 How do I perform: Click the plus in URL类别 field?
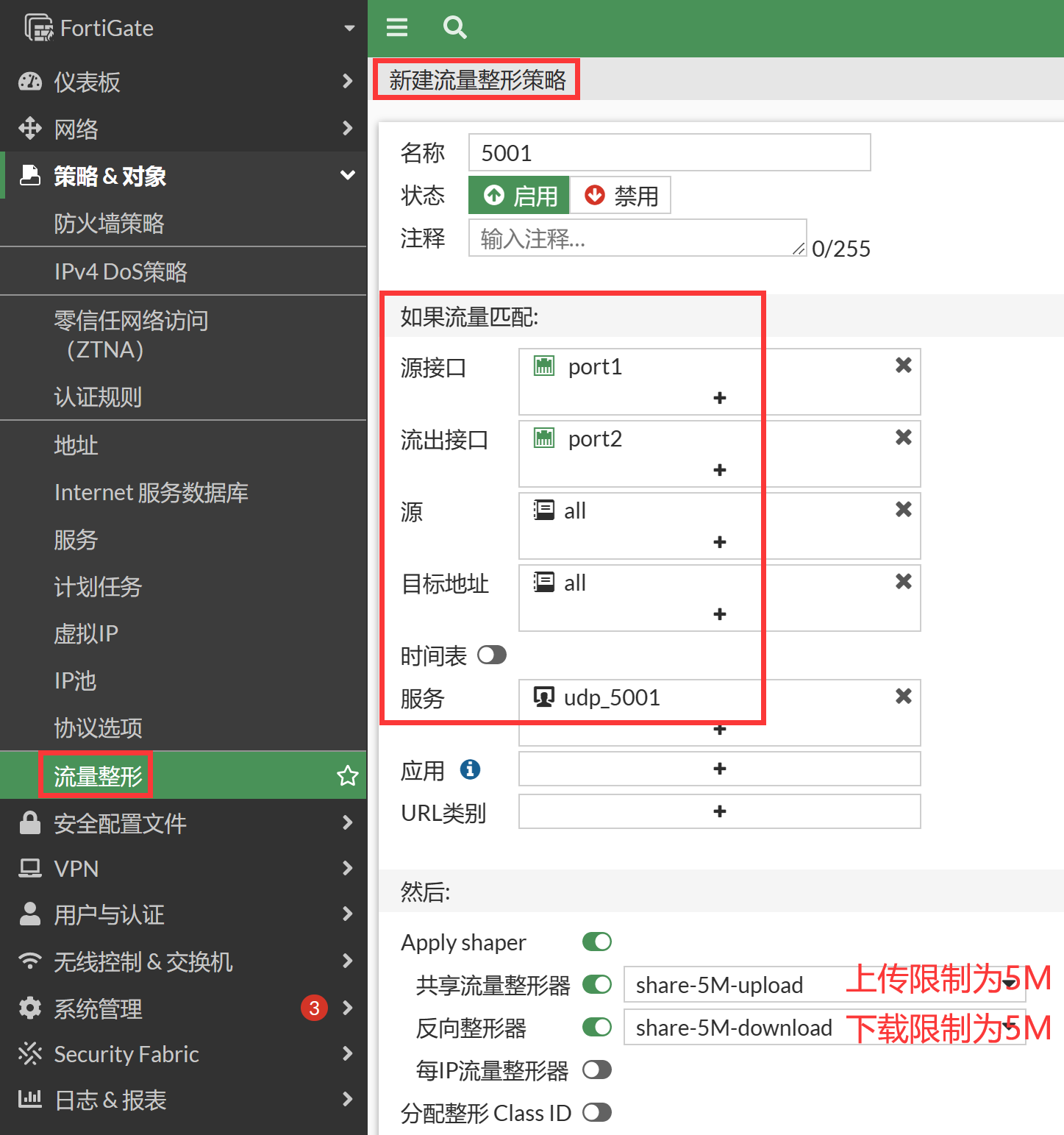[719, 811]
